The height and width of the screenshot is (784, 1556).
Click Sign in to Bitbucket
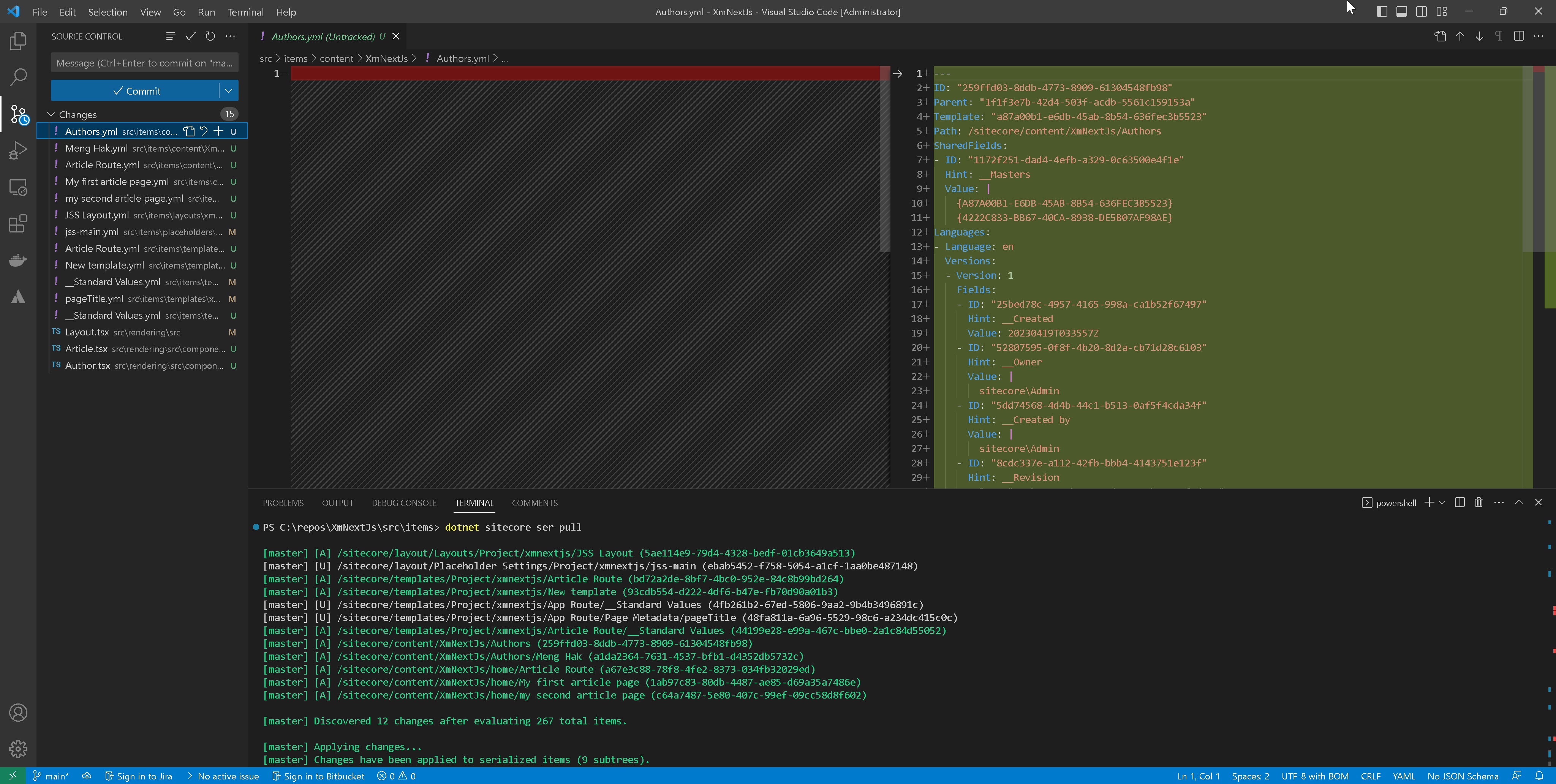(x=318, y=776)
